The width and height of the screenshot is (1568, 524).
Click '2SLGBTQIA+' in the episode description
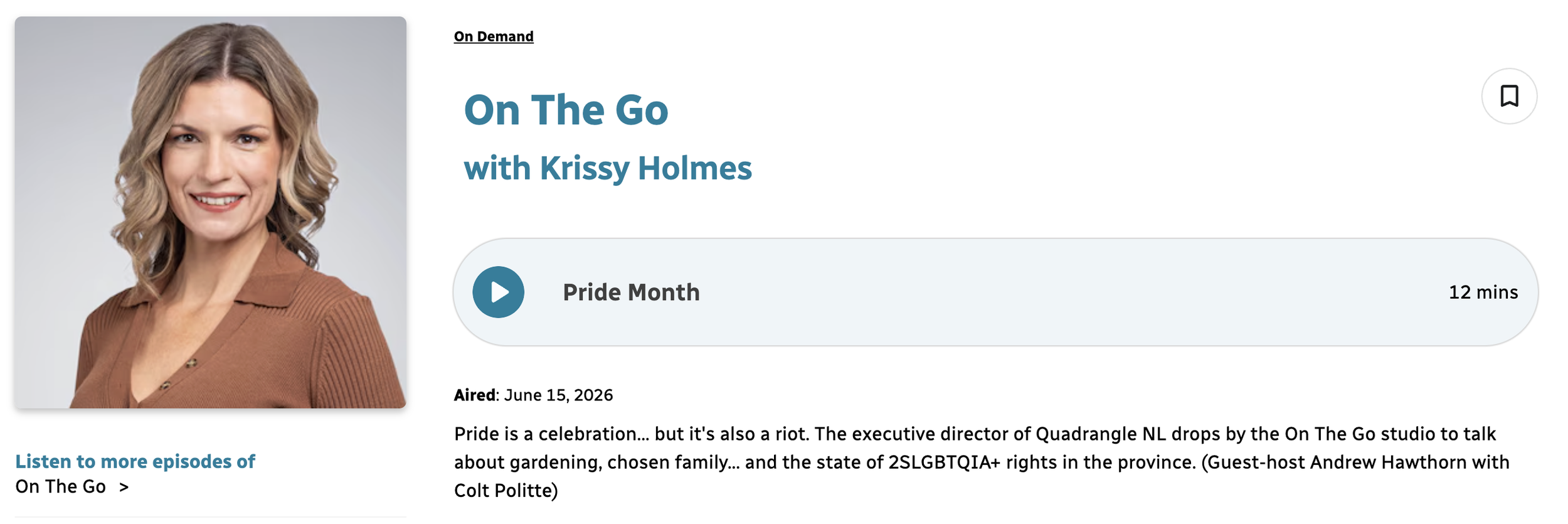(x=944, y=463)
